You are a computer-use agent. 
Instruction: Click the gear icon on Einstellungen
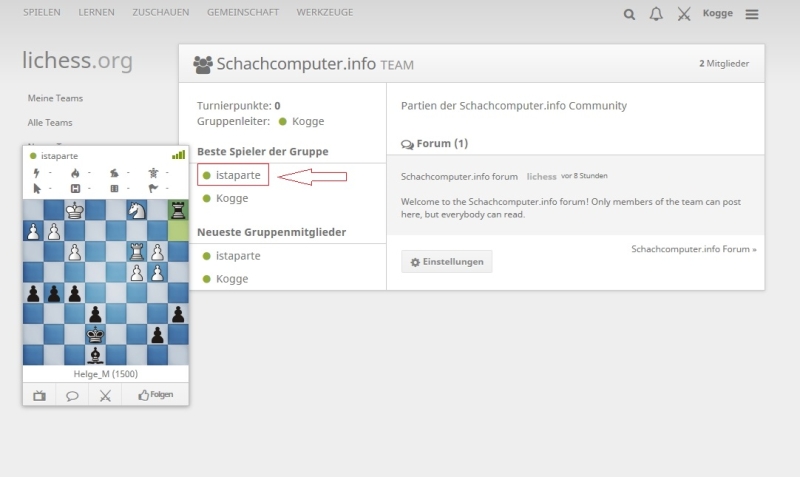pos(415,262)
